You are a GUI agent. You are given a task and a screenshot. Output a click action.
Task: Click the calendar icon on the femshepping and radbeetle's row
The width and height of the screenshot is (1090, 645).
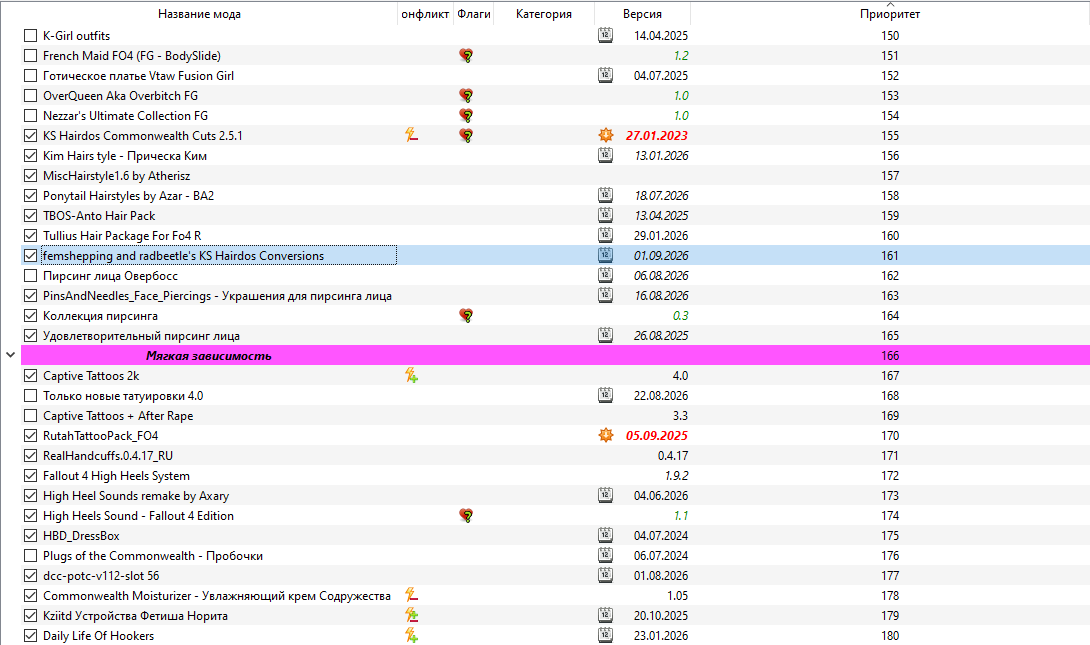click(x=605, y=256)
